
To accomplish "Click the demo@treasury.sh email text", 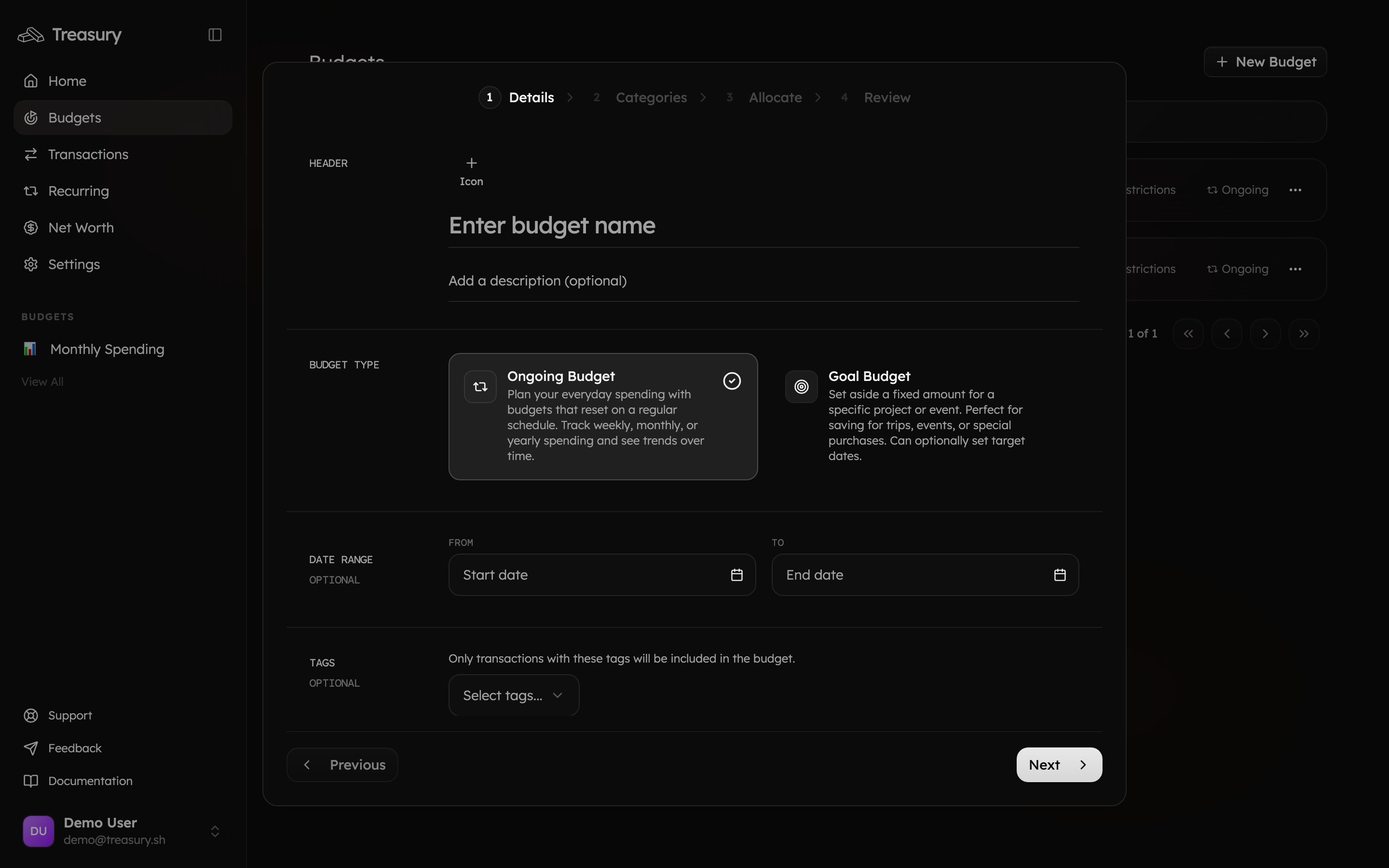I will (x=114, y=840).
